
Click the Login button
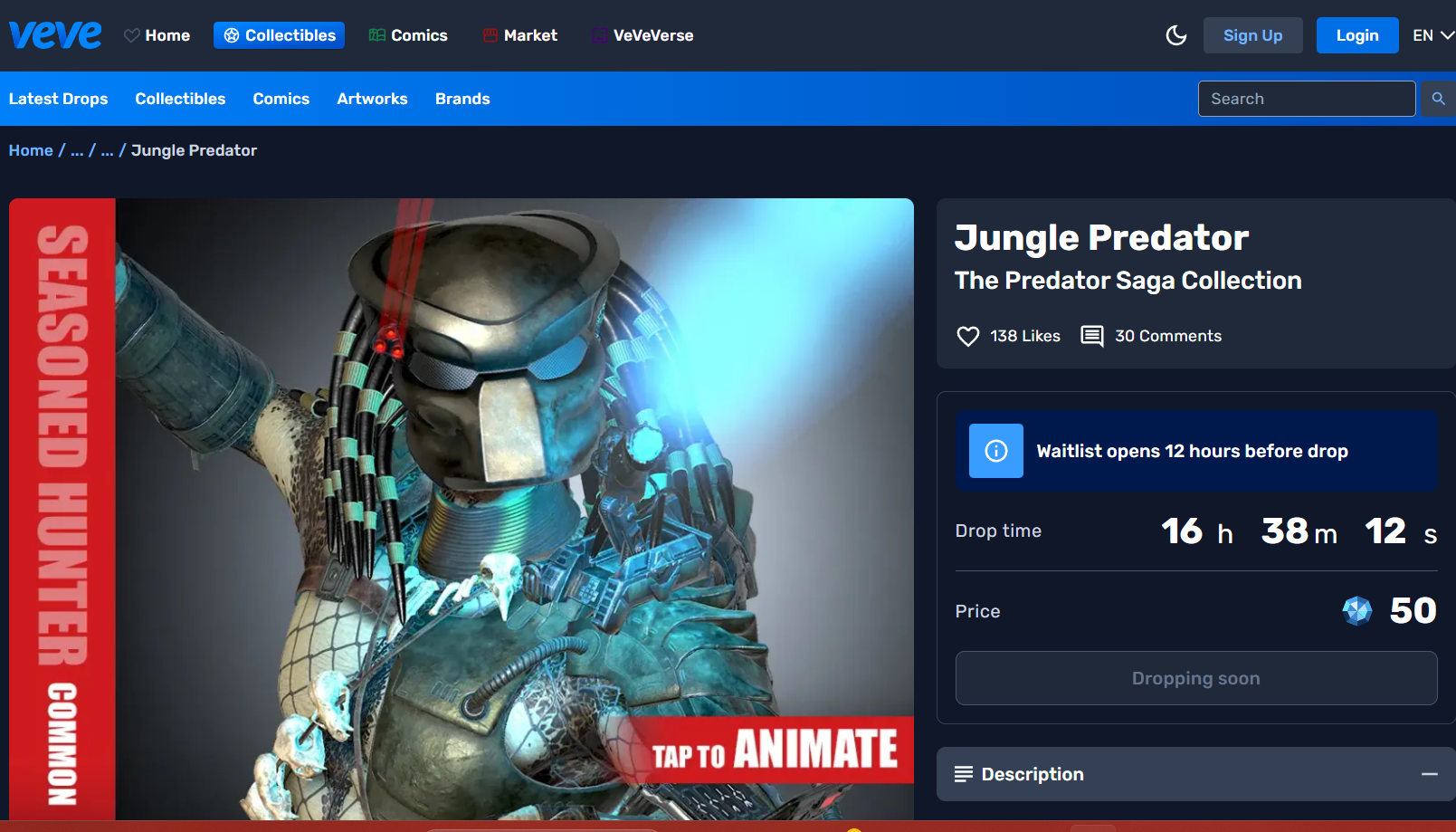[x=1356, y=35]
